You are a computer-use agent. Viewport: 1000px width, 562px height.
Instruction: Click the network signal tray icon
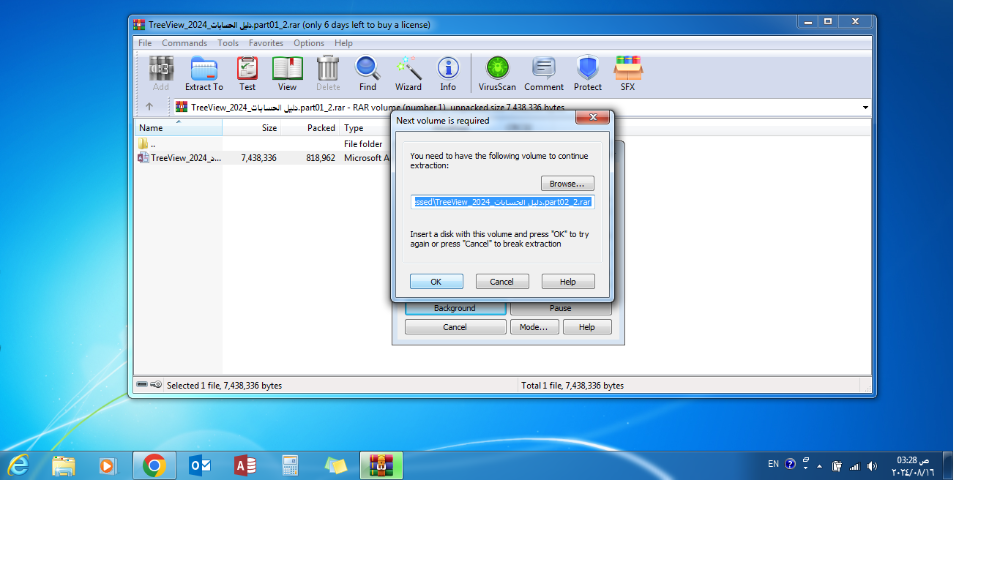coord(855,466)
